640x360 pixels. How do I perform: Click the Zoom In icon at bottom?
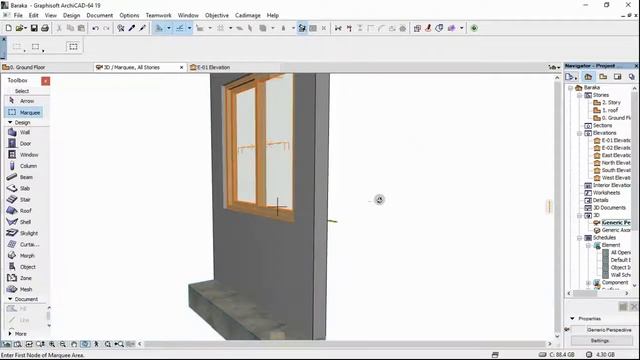pos(52,344)
